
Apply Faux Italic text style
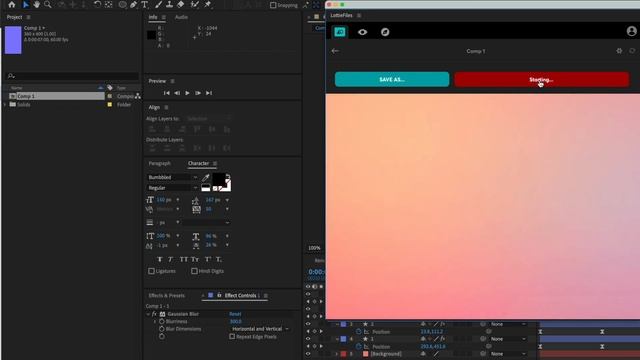(171, 259)
